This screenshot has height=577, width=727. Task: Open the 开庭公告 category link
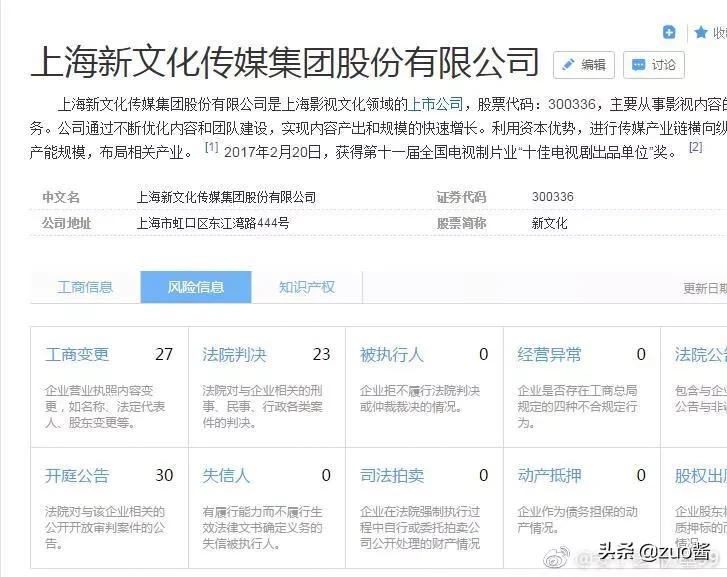tap(77, 476)
